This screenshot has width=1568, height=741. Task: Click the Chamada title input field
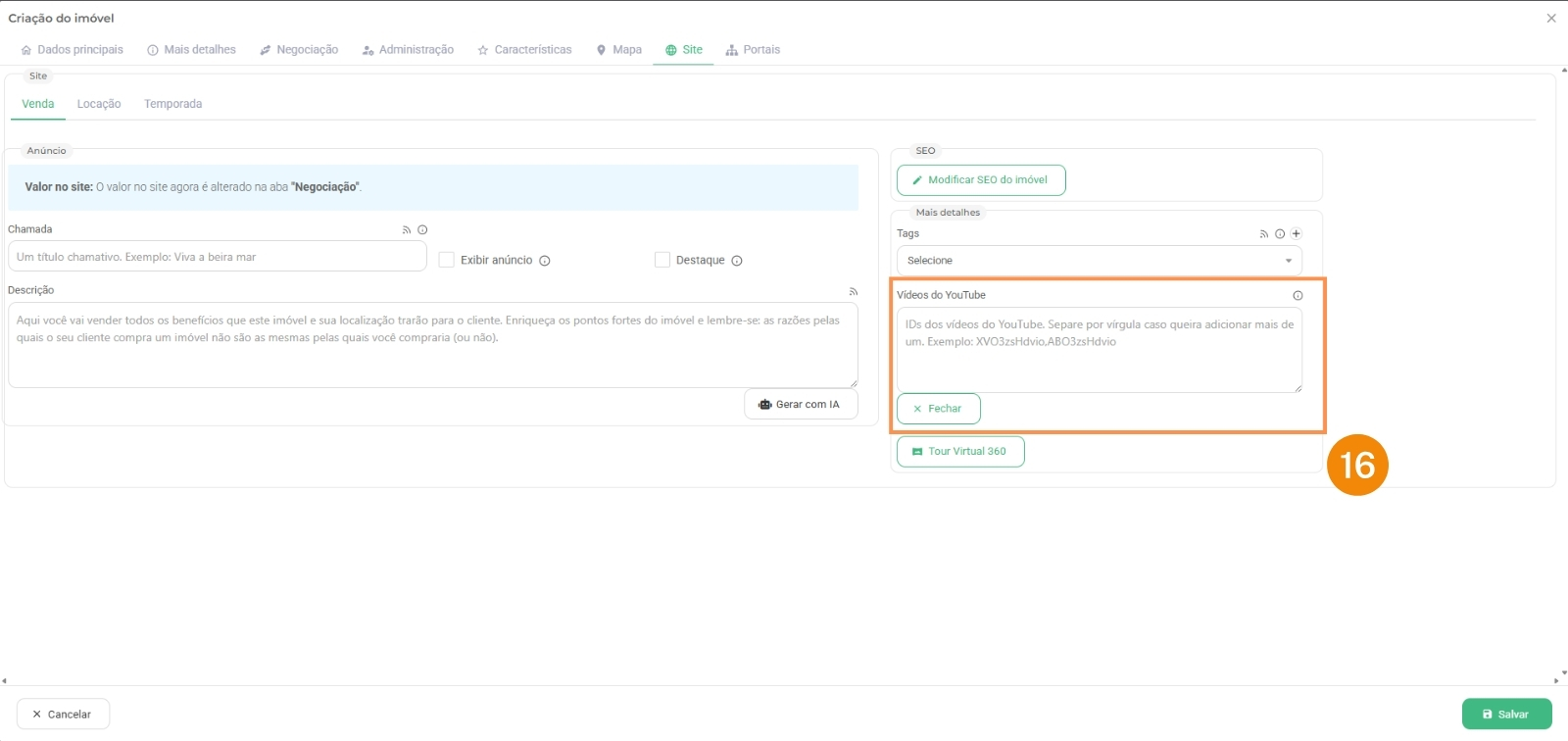click(x=217, y=257)
